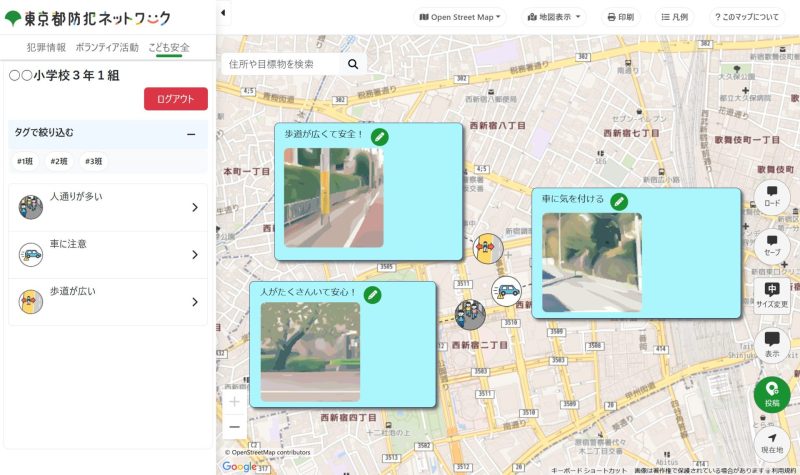Edit the 歩道が広くて安全！ post with pencil icon
This screenshot has height=475, width=800.
coord(379,136)
